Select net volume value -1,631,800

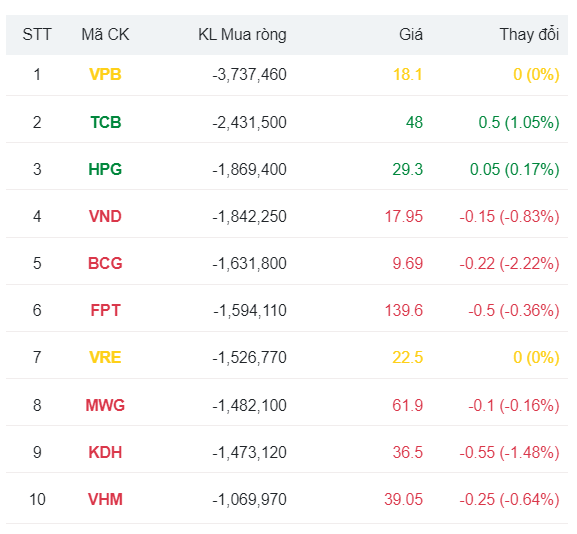[249, 264]
